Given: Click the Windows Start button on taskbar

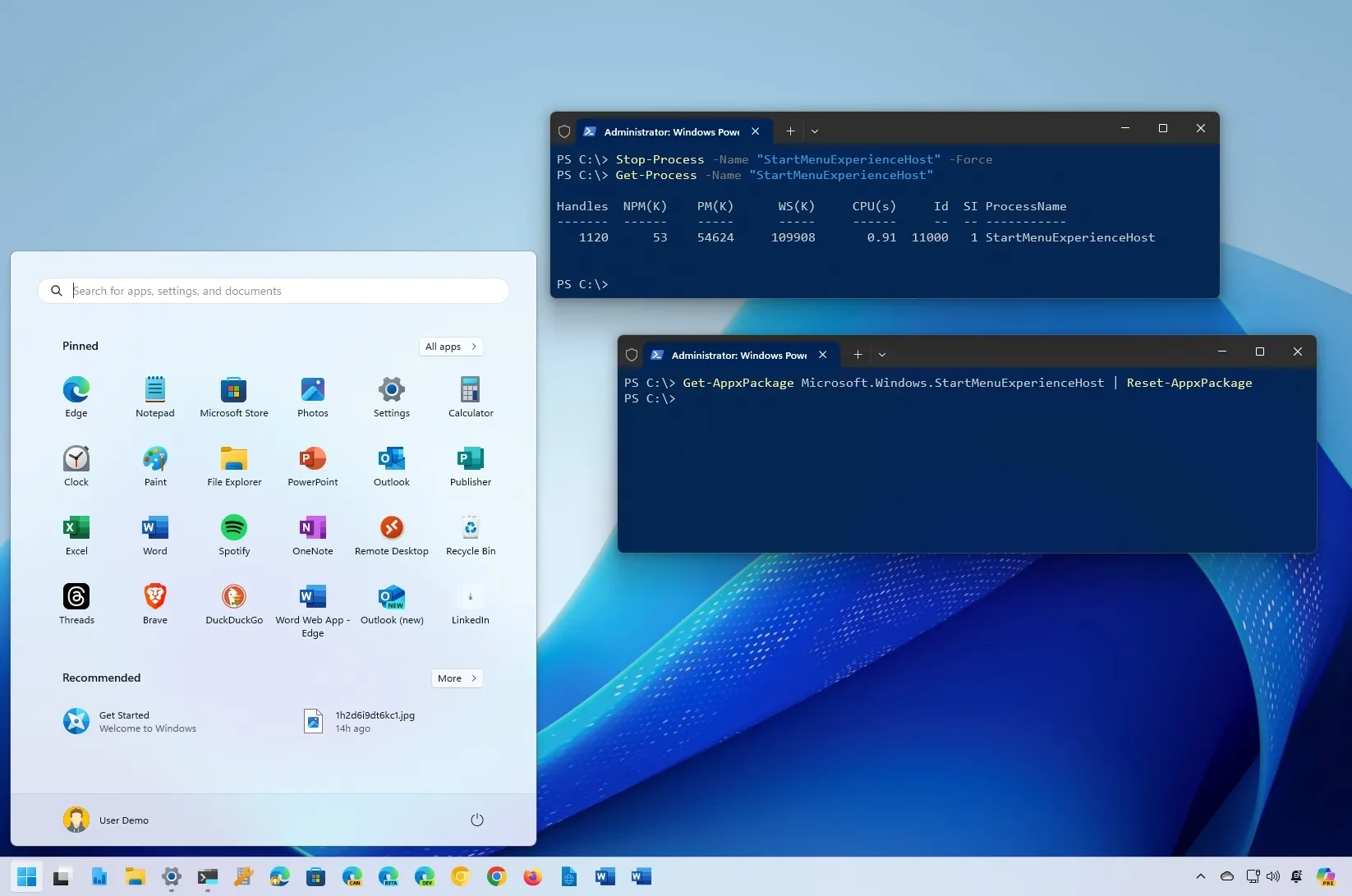Looking at the screenshot, I should click(x=26, y=877).
